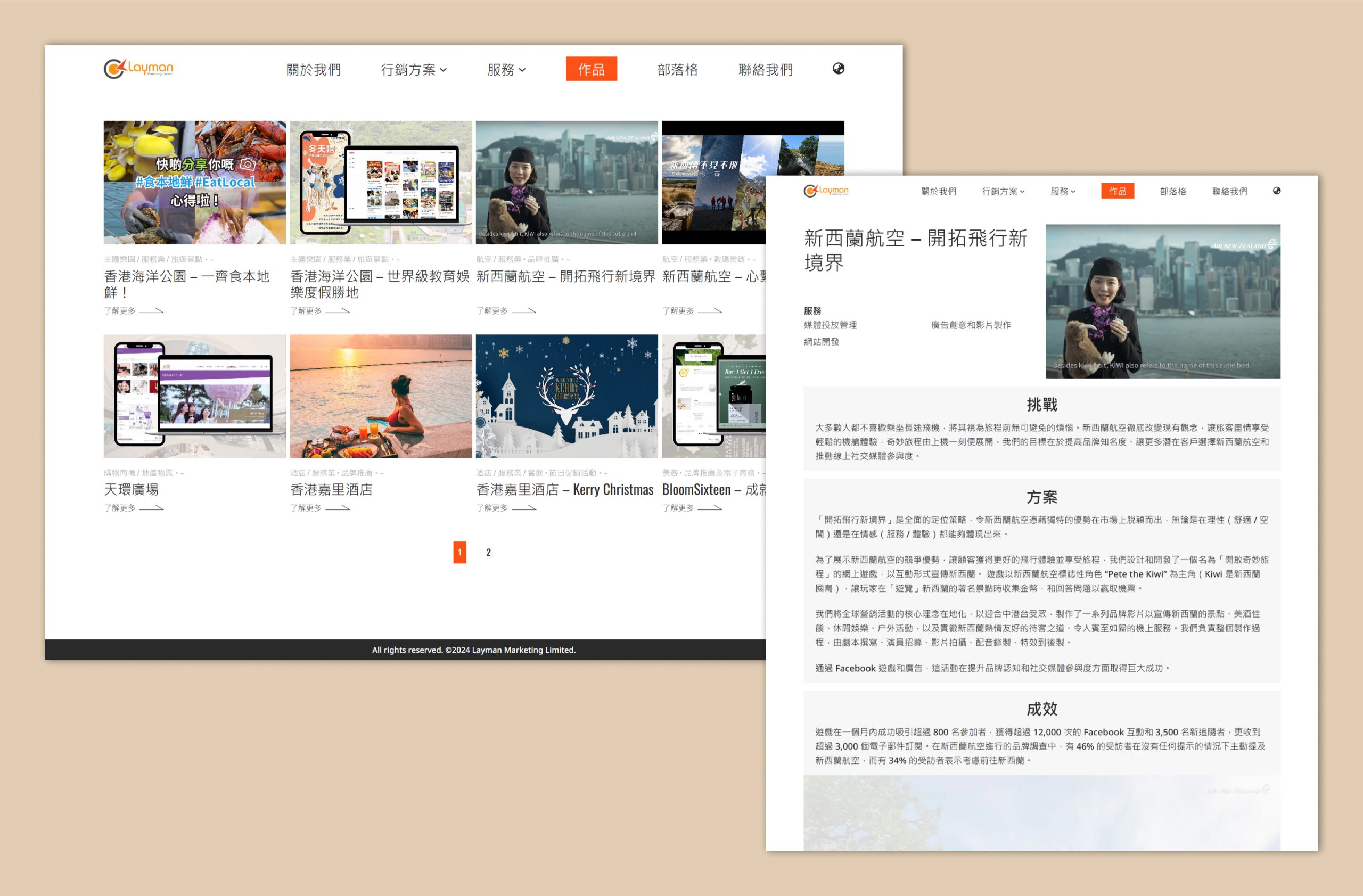Click 了解更多 arrow under 新西蘭航空 – 開拓飛行新境界
The height and width of the screenshot is (896, 1363).
pyautogui.click(x=523, y=311)
